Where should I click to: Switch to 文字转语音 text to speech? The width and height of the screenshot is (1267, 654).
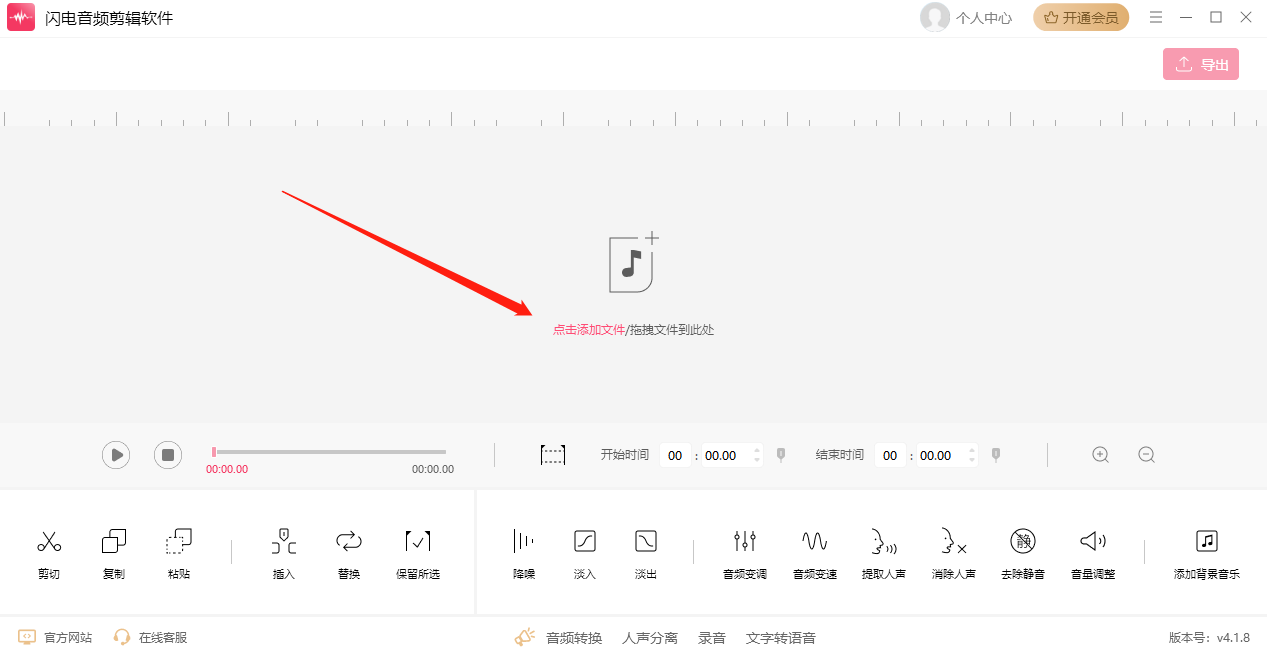tap(781, 637)
